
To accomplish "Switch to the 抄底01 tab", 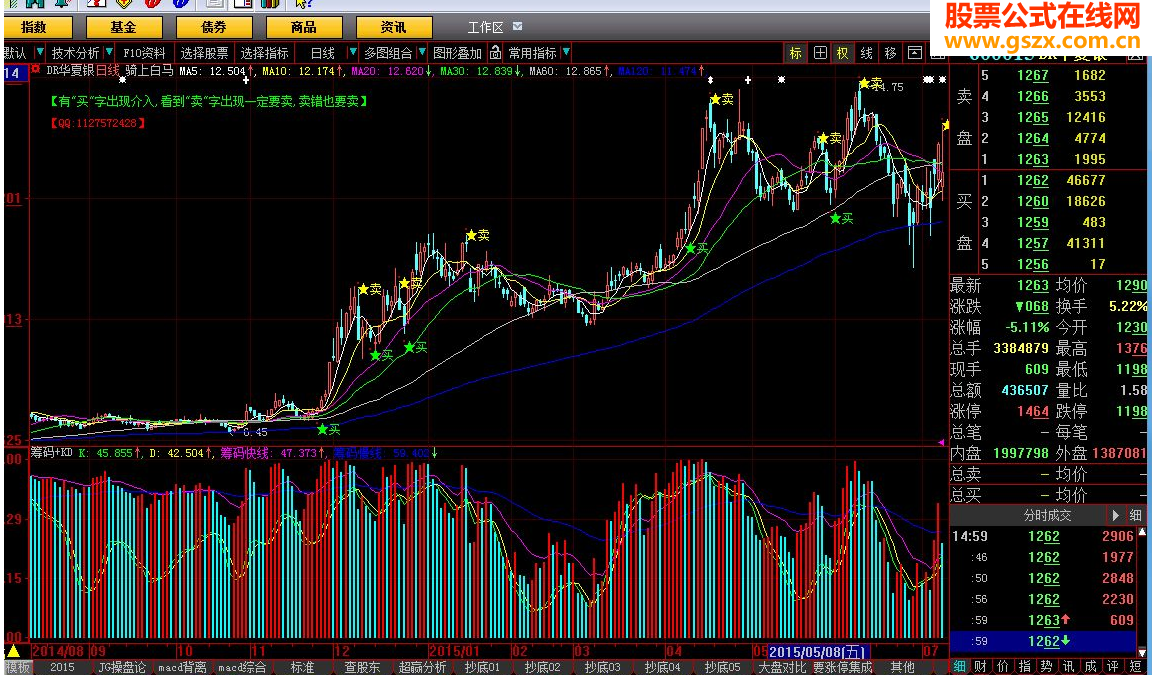I will pos(482,667).
